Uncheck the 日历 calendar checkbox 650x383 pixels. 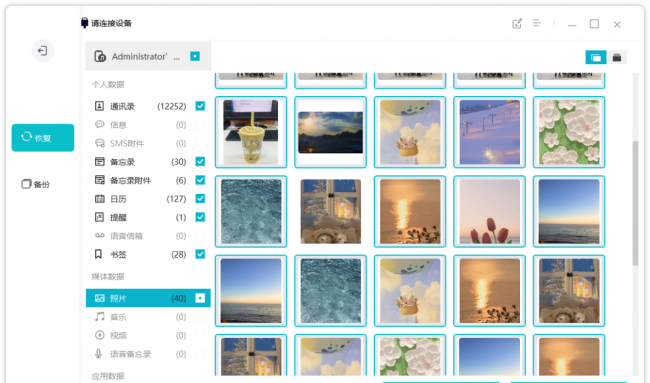200,199
